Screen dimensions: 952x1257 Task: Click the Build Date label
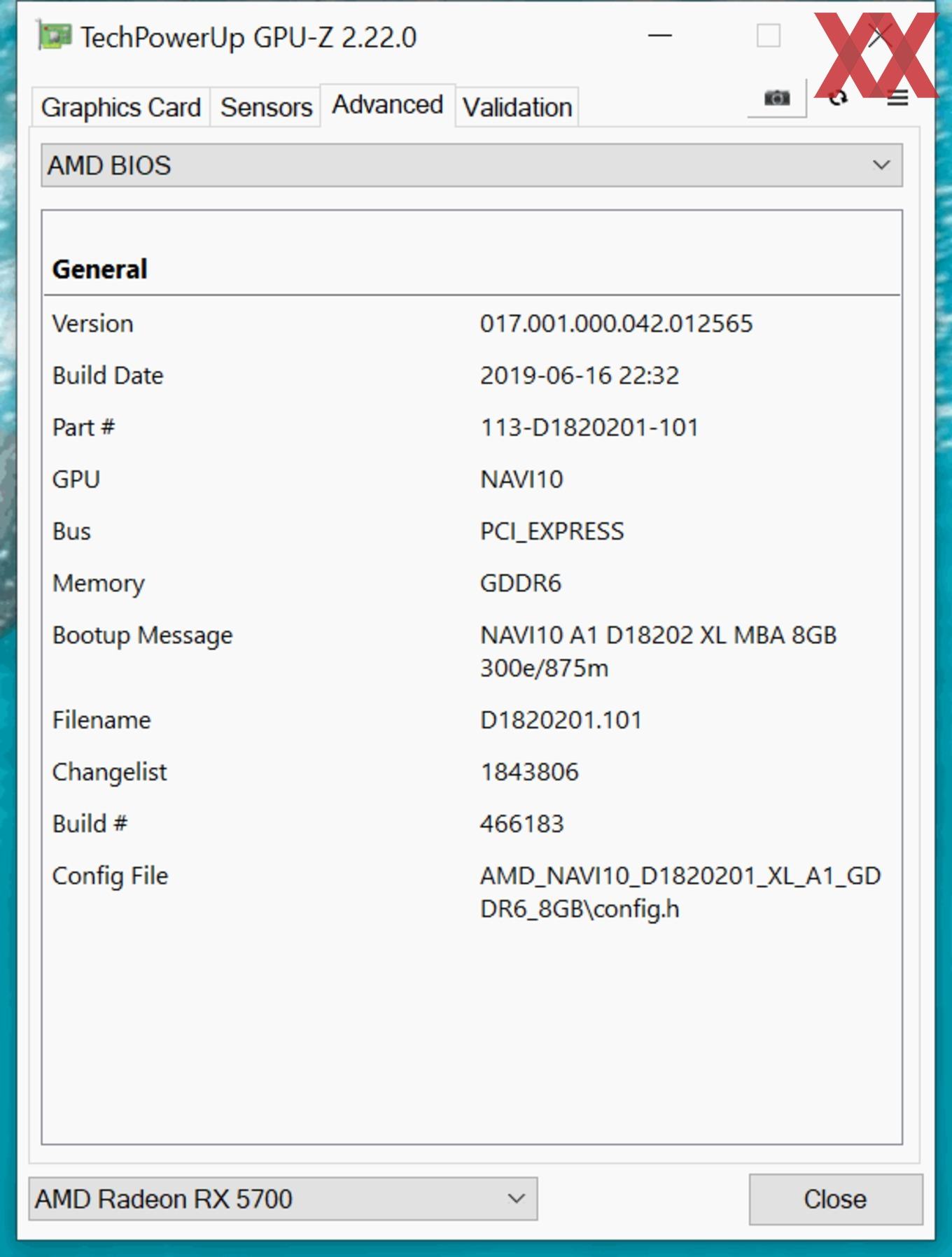(x=108, y=376)
